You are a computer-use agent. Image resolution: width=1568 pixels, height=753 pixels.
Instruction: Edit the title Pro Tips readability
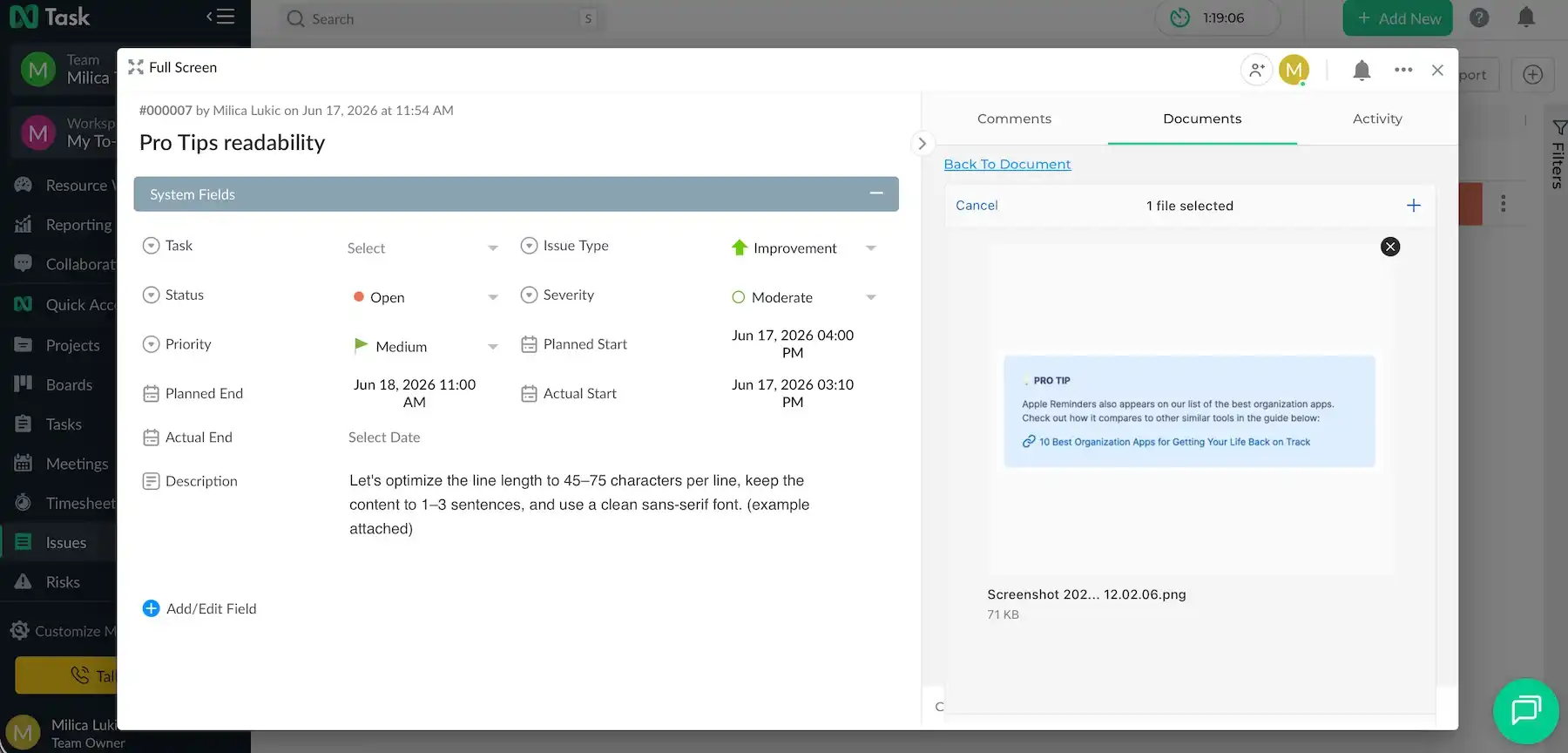pos(232,143)
